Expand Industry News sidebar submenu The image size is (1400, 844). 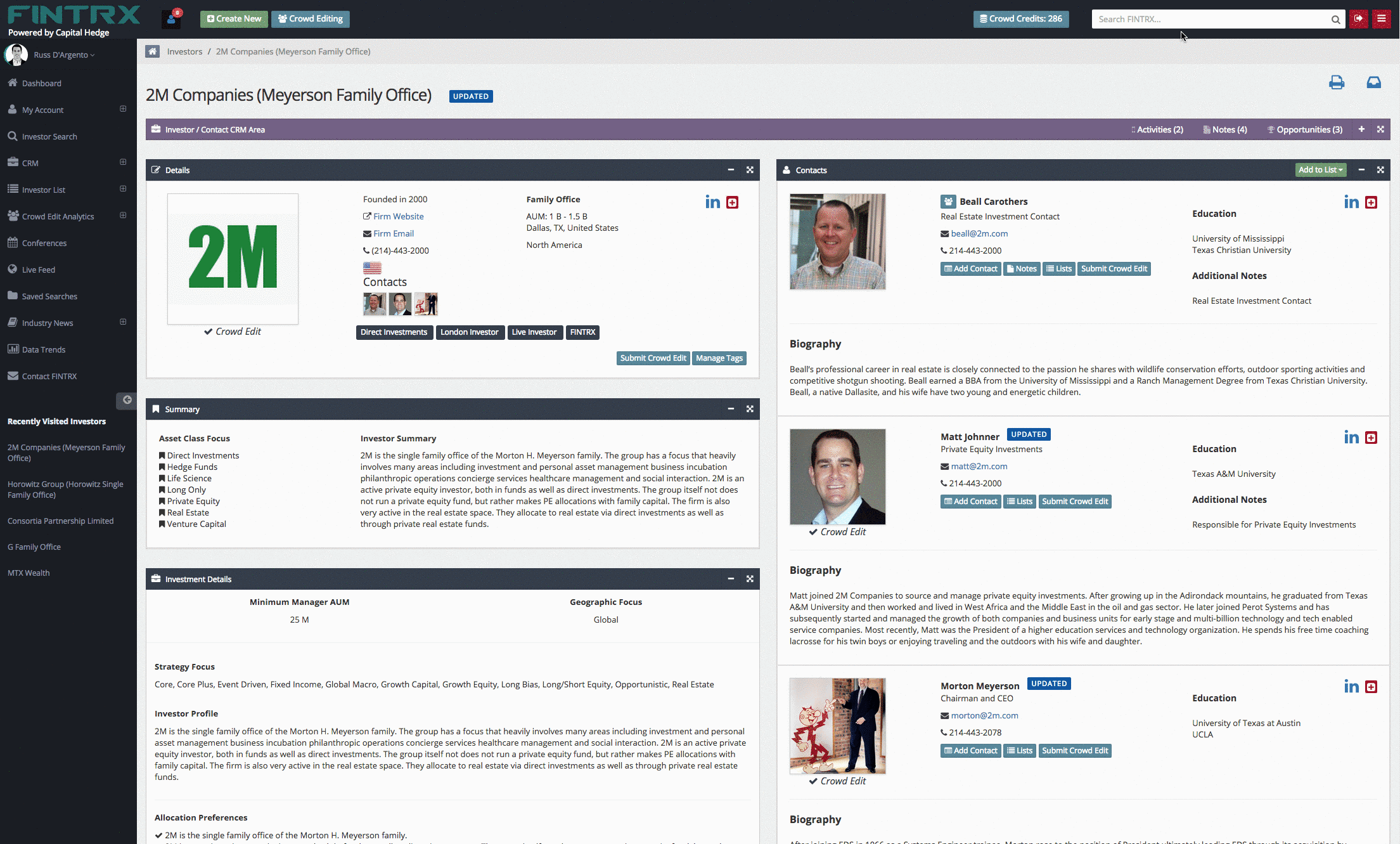(x=123, y=322)
